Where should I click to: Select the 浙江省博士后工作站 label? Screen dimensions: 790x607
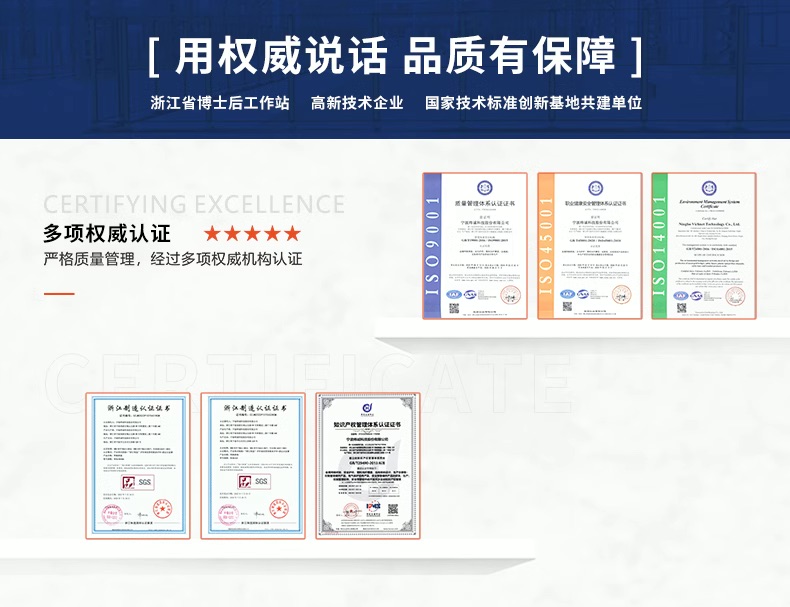220,103
